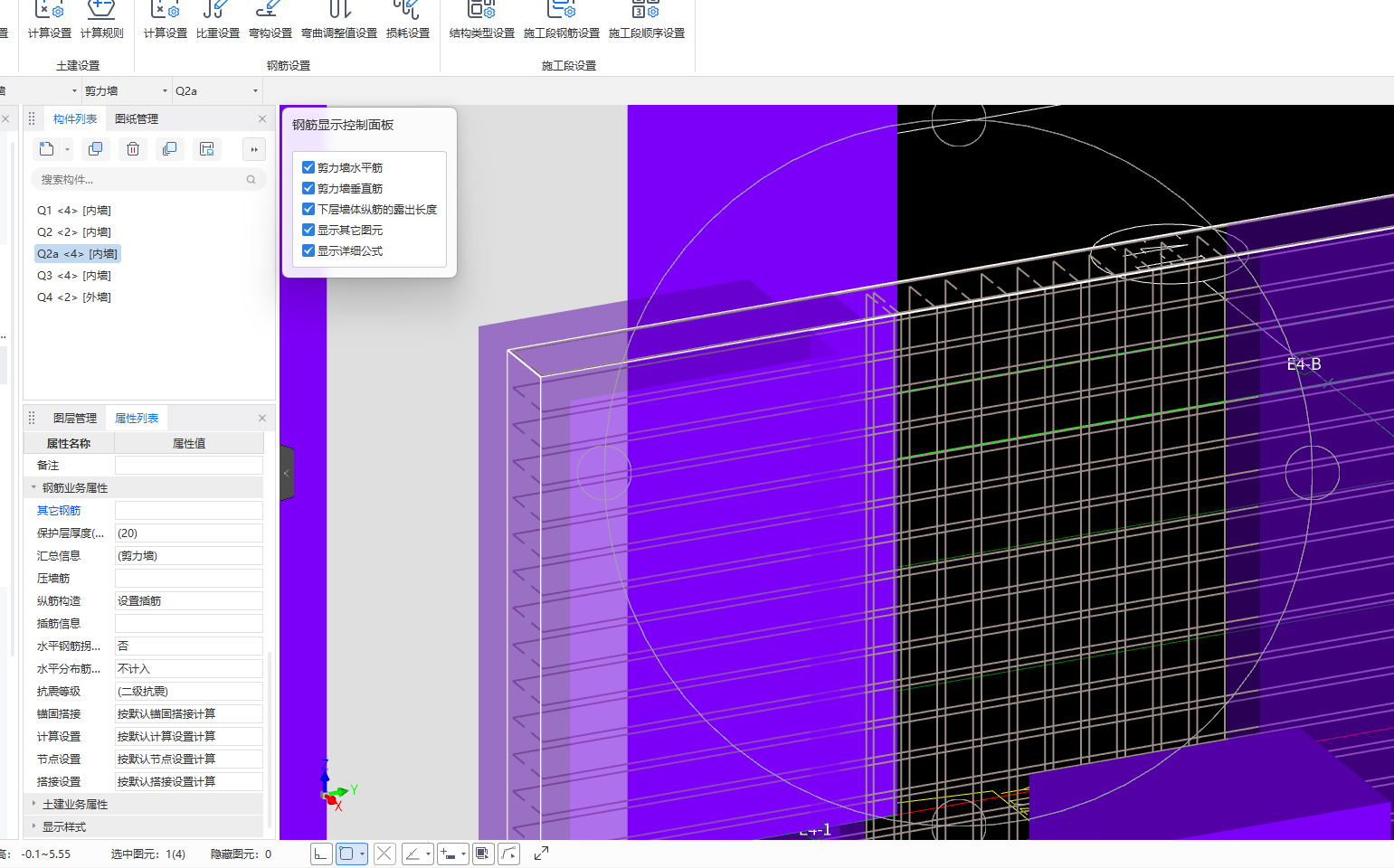Open 施工段钢筋设置

point(561,20)
